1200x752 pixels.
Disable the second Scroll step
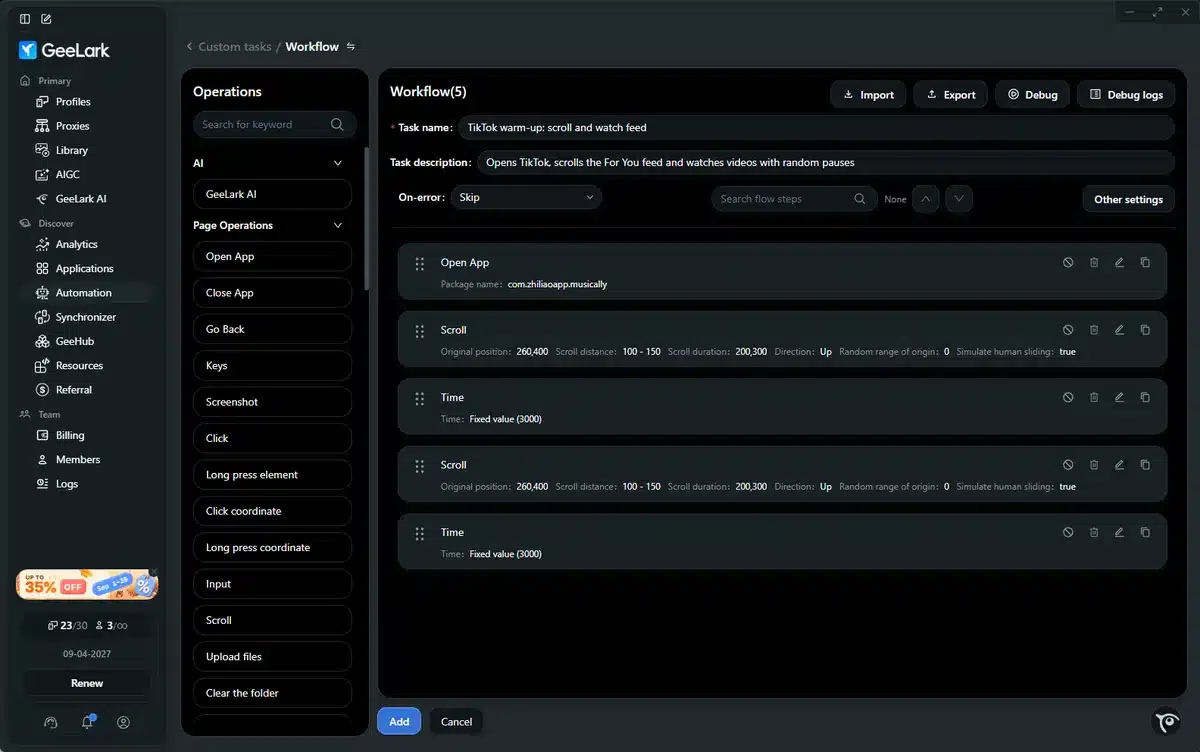[x=1068, y=464]
